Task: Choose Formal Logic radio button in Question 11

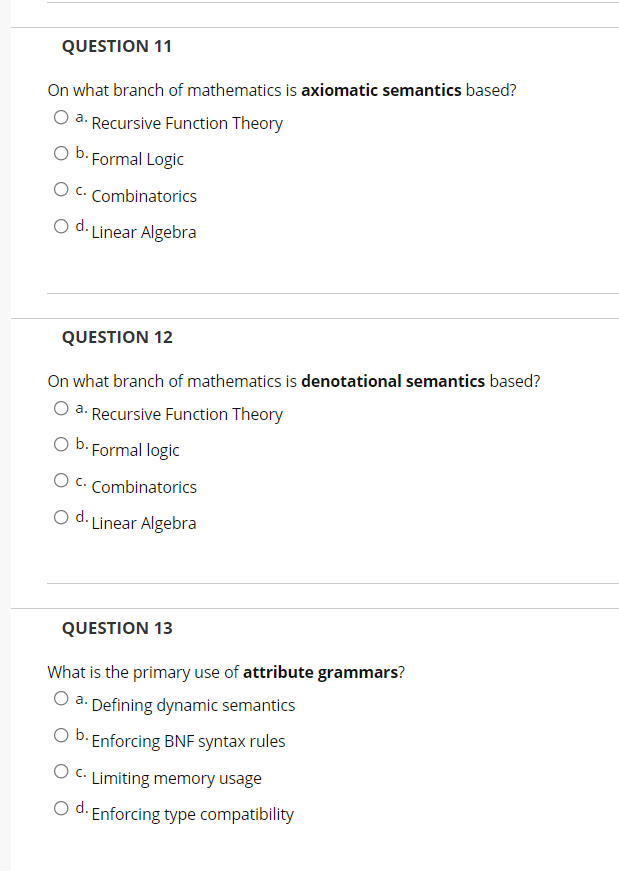Action: pos(61,153)
